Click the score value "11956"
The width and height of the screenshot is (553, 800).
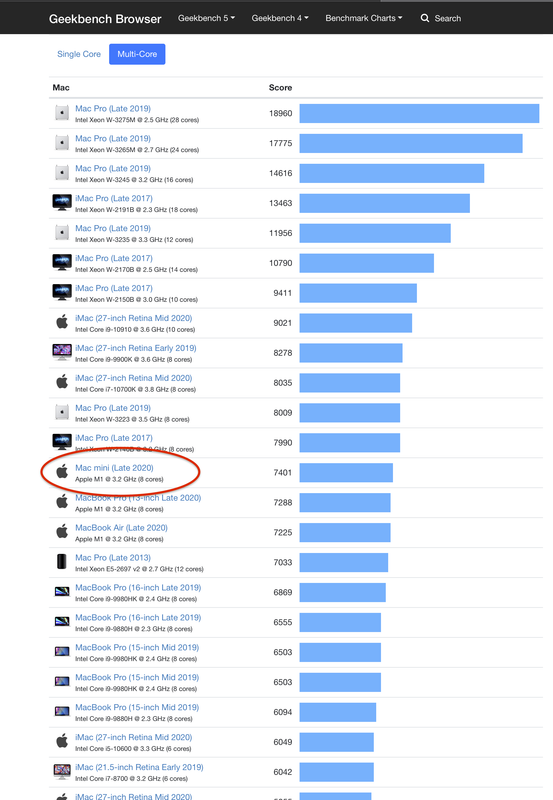(281, 233)
